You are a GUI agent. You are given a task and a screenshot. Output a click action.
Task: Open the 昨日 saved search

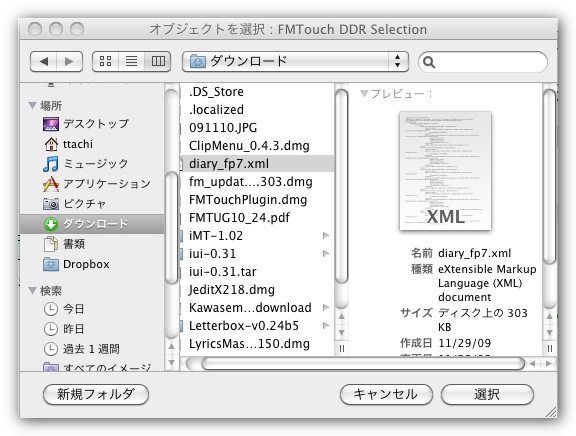pyautogui.click(x=73, y=329)
